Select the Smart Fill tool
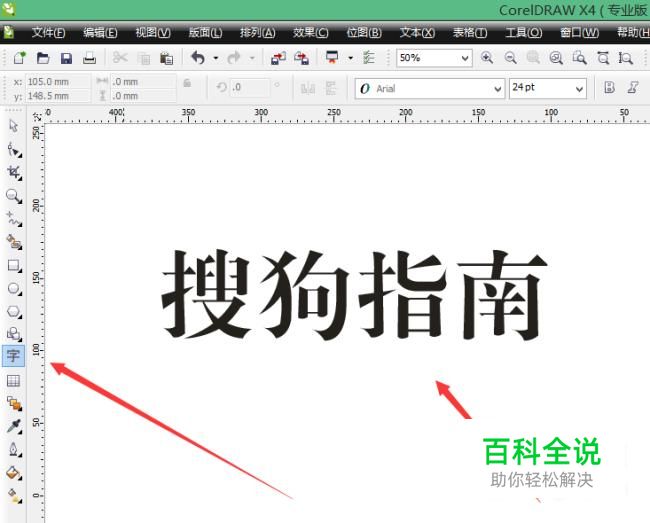The height and width of the screenshot is (523, 650). pyautogui.click(x=14, y=242)
